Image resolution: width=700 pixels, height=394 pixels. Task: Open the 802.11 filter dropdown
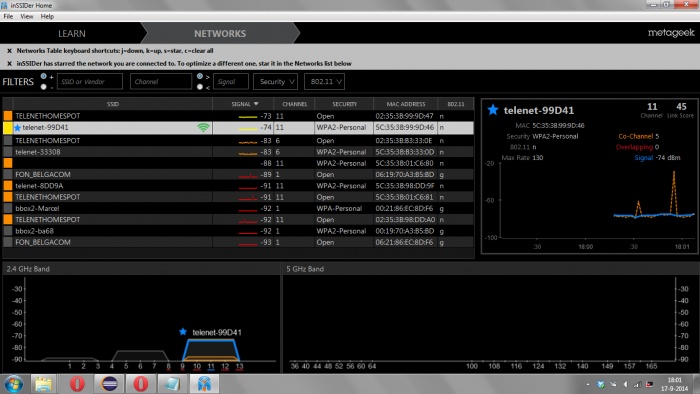point(325,82)
